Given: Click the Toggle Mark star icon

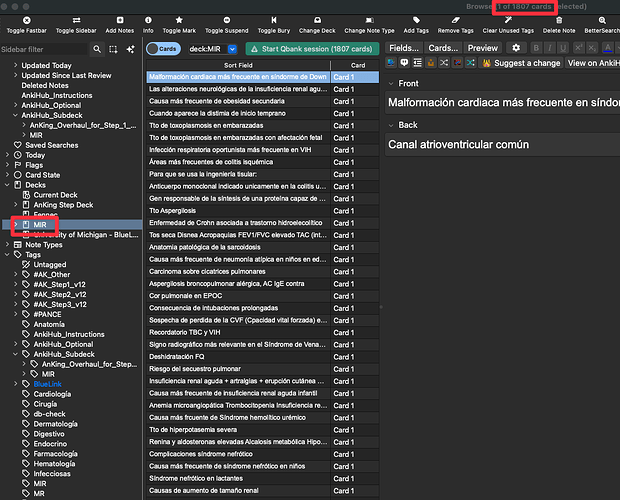Looking at the screenshot, I should tap(179, 20).
